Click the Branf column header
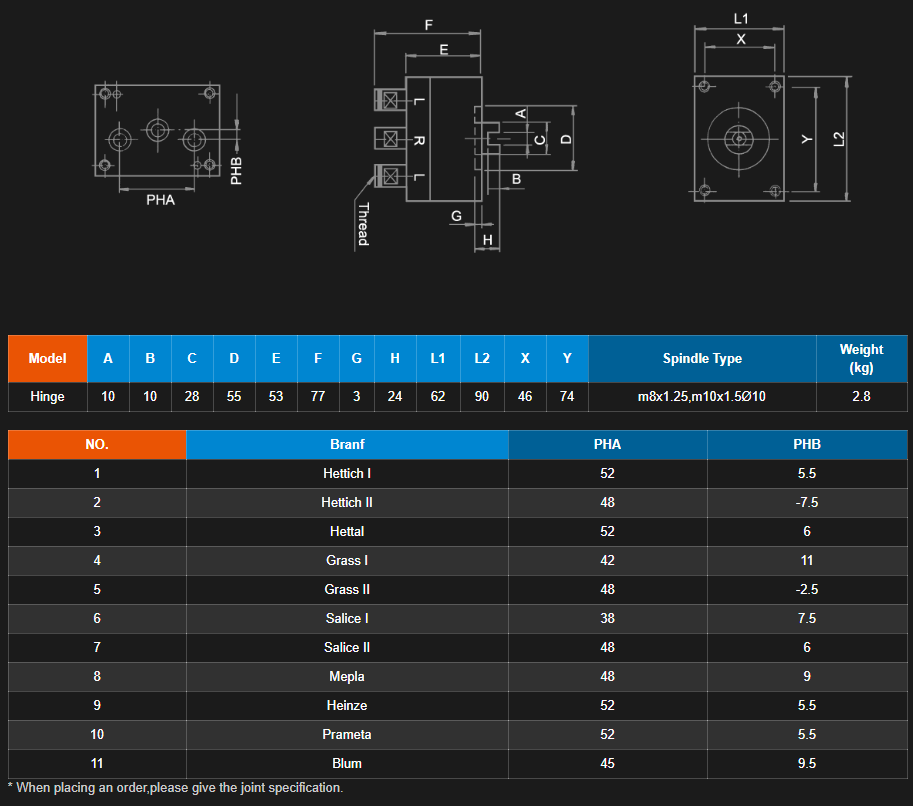Screen dimensions: 913x806 point(347,445)
